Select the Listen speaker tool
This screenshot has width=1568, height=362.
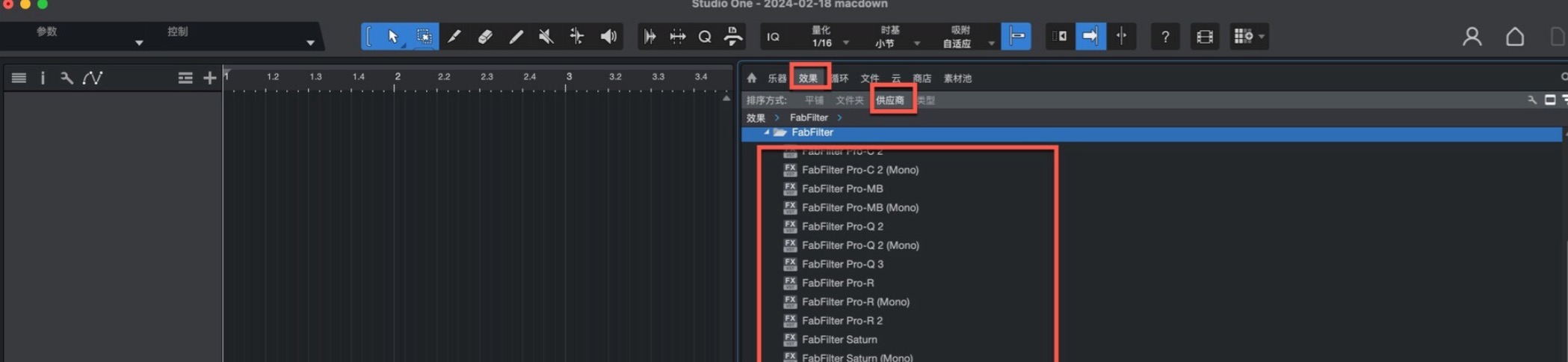[x=609, y=37]
